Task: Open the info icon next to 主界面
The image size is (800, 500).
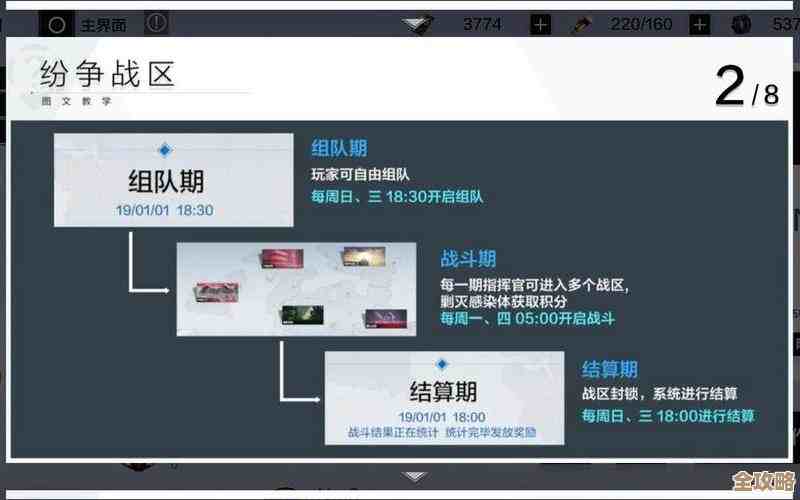Action: pyautogui.click(x=156, y=23)
